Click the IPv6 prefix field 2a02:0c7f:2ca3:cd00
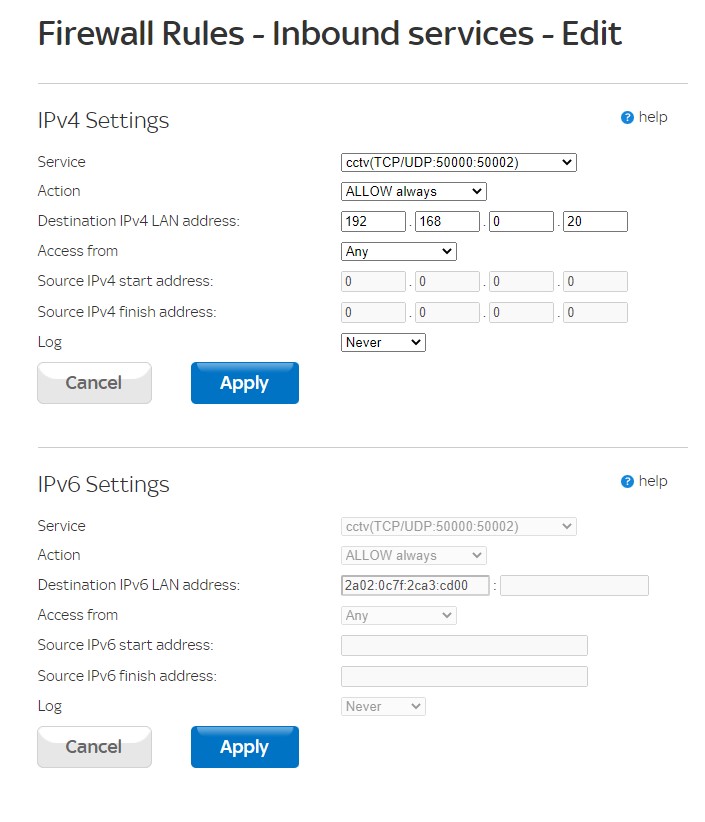 coord(415,586)
